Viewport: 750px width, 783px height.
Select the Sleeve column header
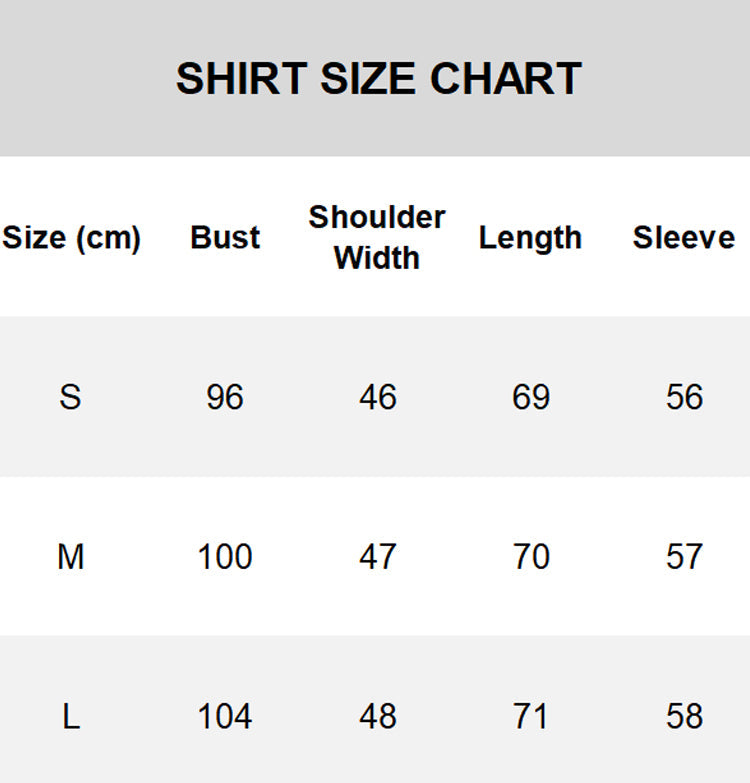[x=683, y=238]
